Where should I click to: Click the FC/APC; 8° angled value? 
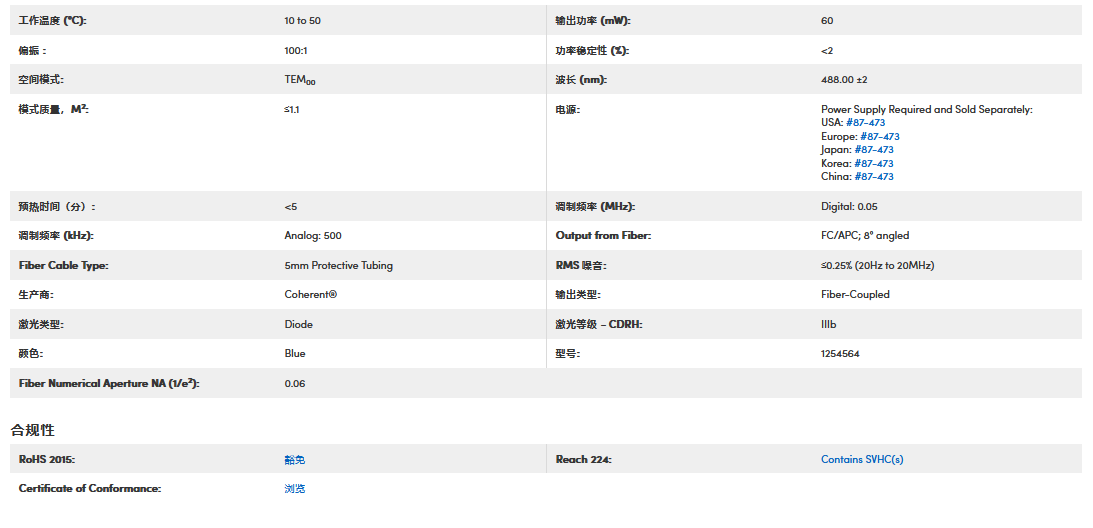tap(864, 236)
